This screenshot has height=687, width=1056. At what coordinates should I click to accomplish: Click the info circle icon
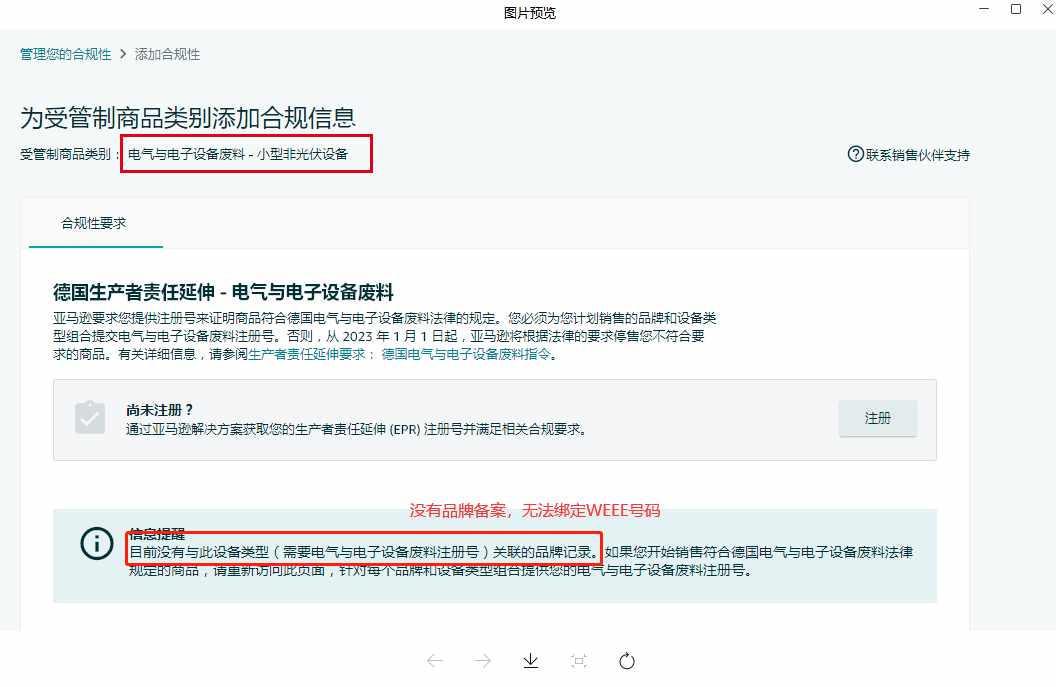coord(97,543)
